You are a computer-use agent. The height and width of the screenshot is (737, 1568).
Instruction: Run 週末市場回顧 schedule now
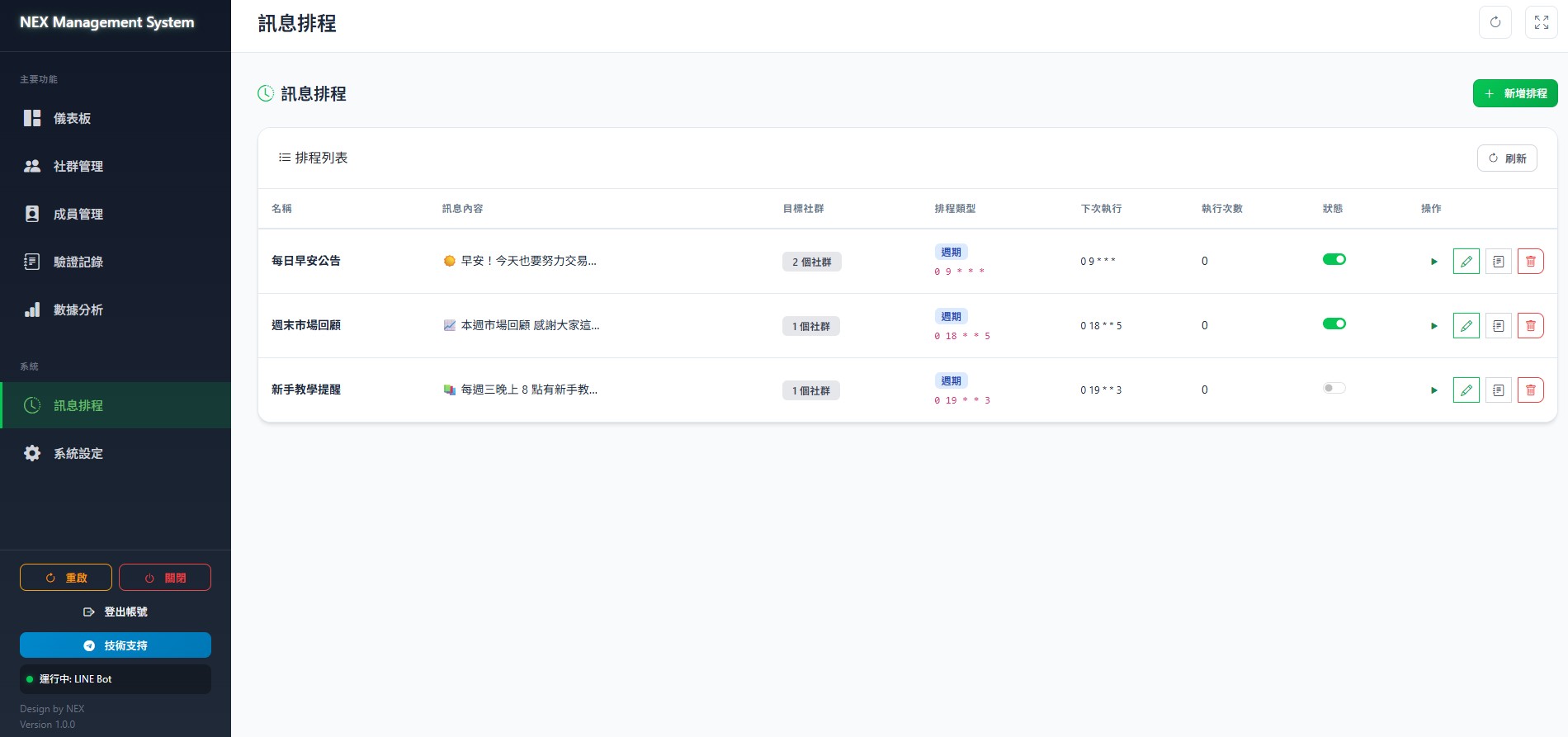pyautogui.click(x=1433, y=326)
